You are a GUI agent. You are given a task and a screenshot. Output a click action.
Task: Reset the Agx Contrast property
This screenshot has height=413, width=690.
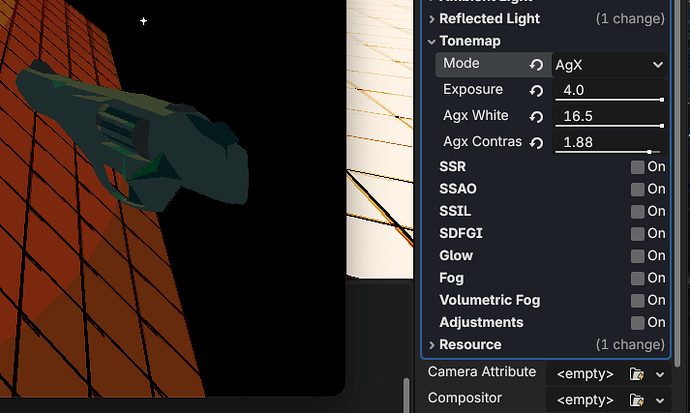pos(536,143)
